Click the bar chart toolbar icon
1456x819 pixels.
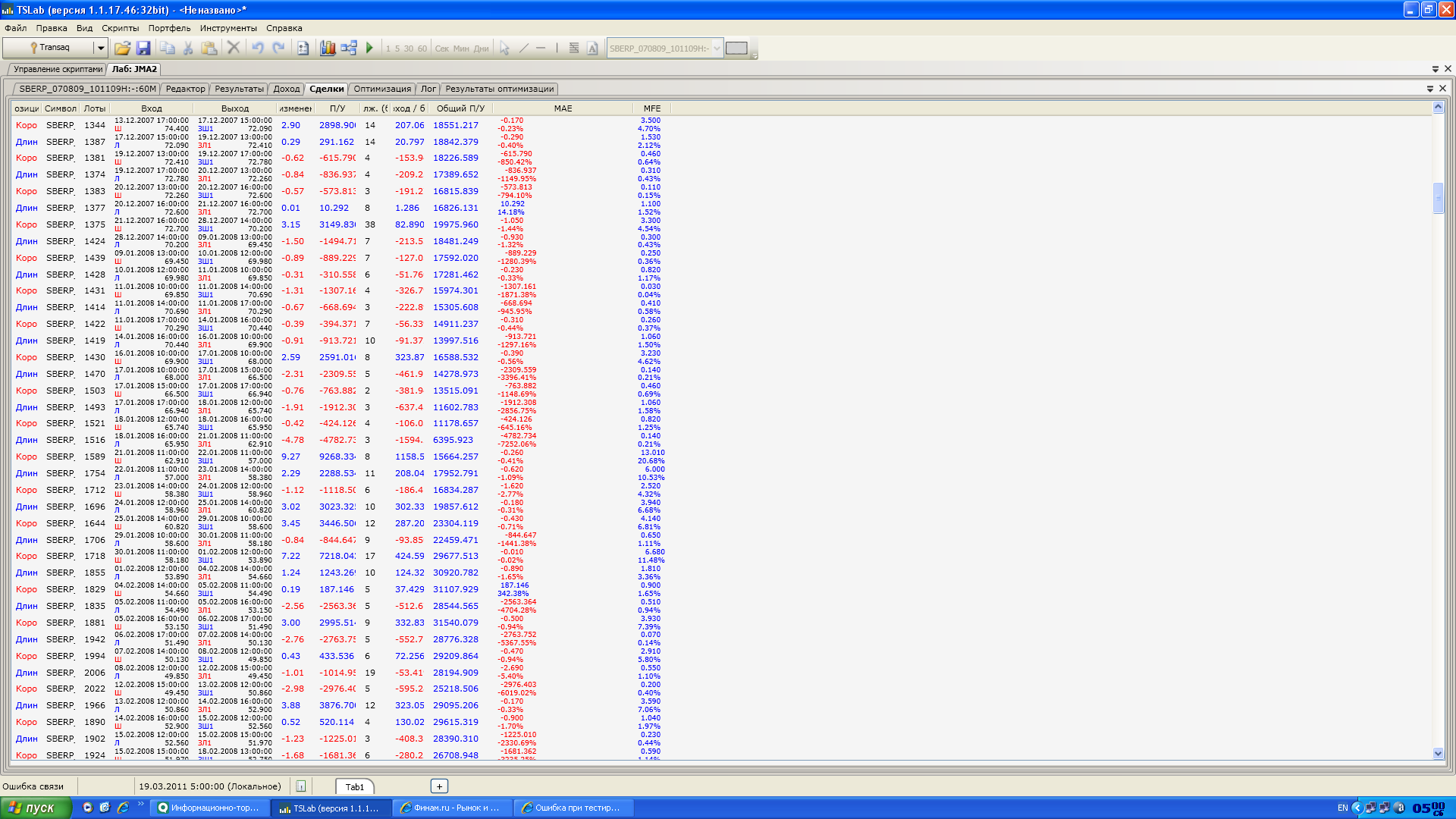coord(328,48)
